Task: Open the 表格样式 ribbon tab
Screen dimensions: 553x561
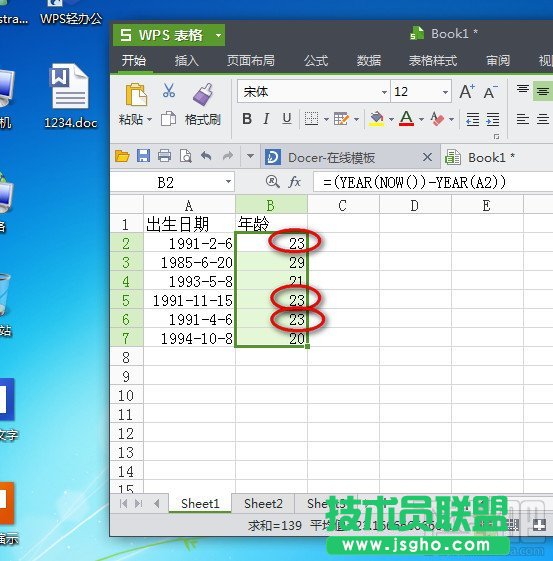Action: point(433,60)
